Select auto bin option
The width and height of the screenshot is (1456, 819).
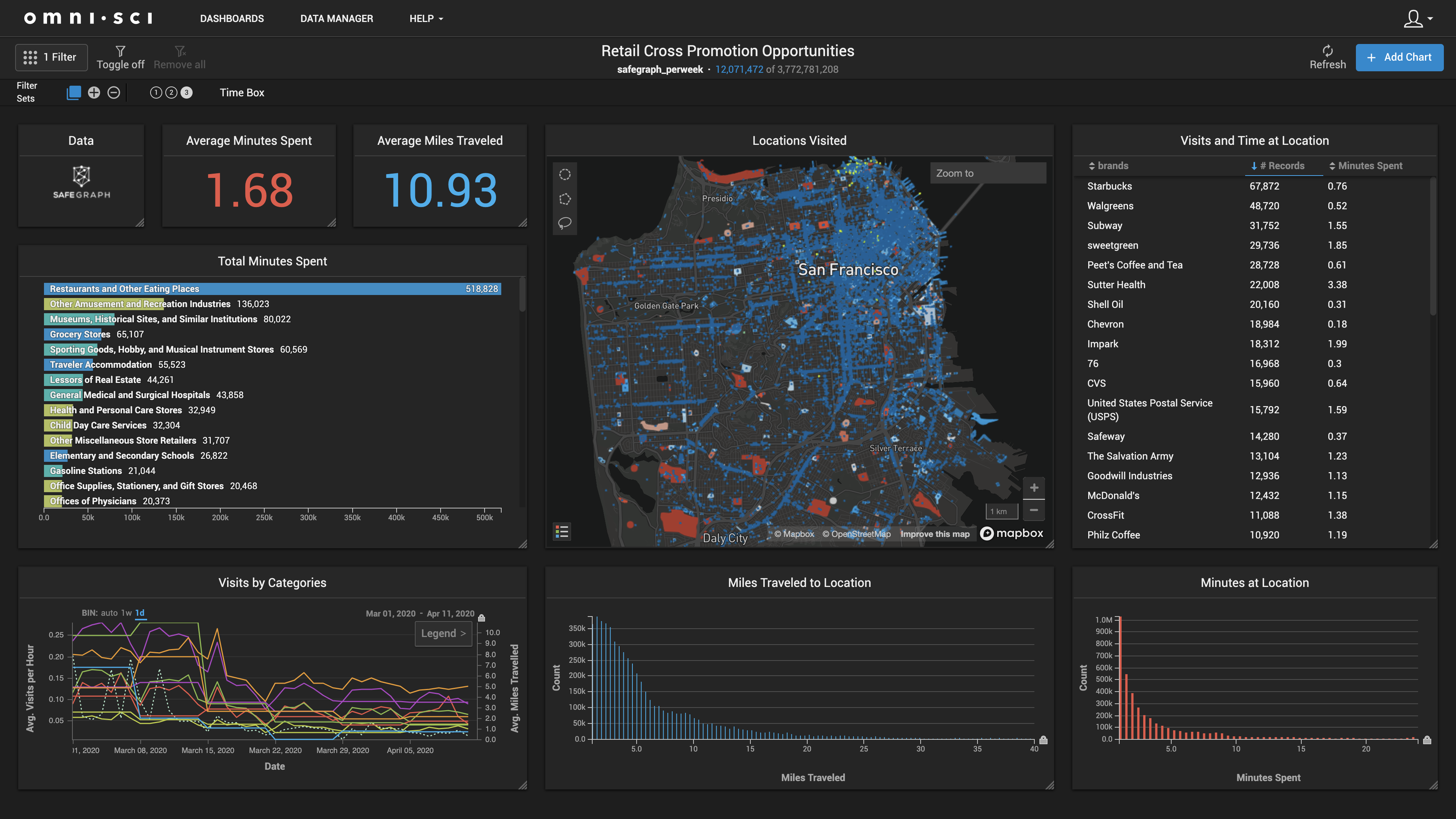click(x=109, y=613)
